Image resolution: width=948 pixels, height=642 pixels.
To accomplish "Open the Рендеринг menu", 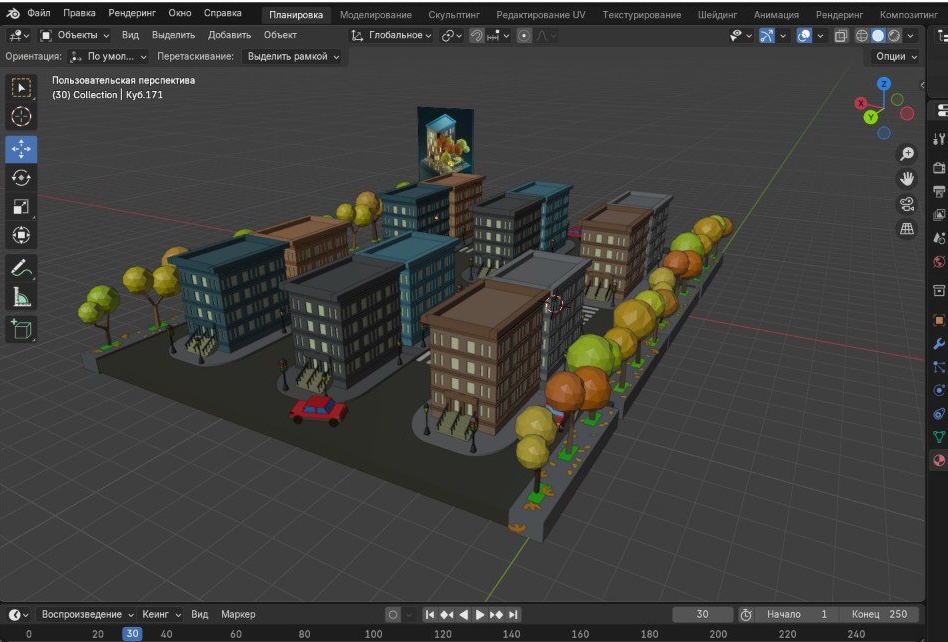I will [132, 14].
